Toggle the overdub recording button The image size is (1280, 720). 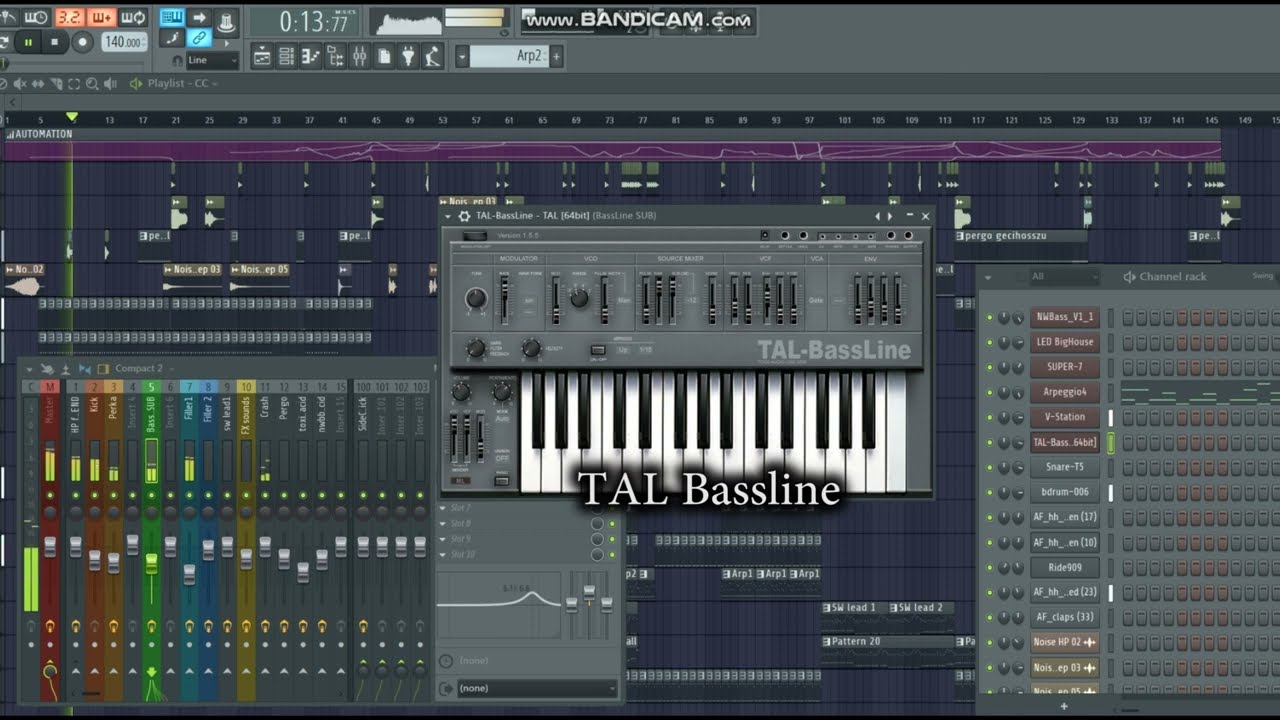102,18
